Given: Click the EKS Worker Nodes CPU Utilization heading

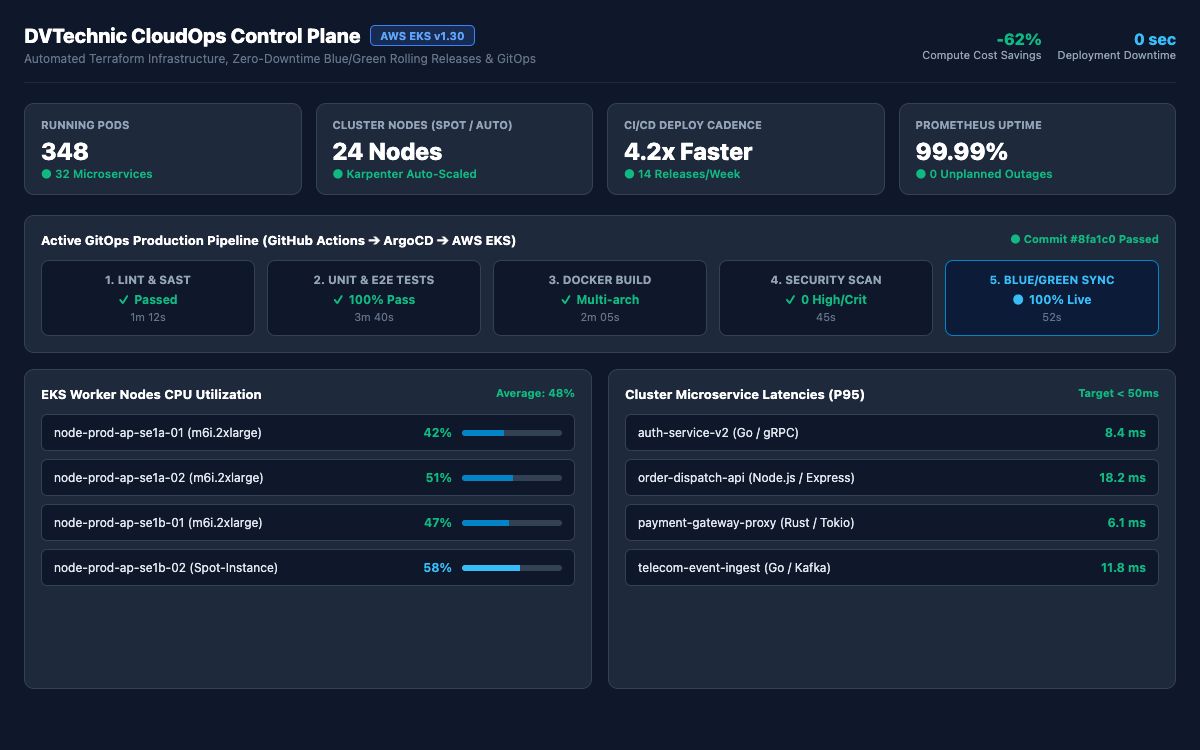Looking at the screenshot, I should click(151, 395).
